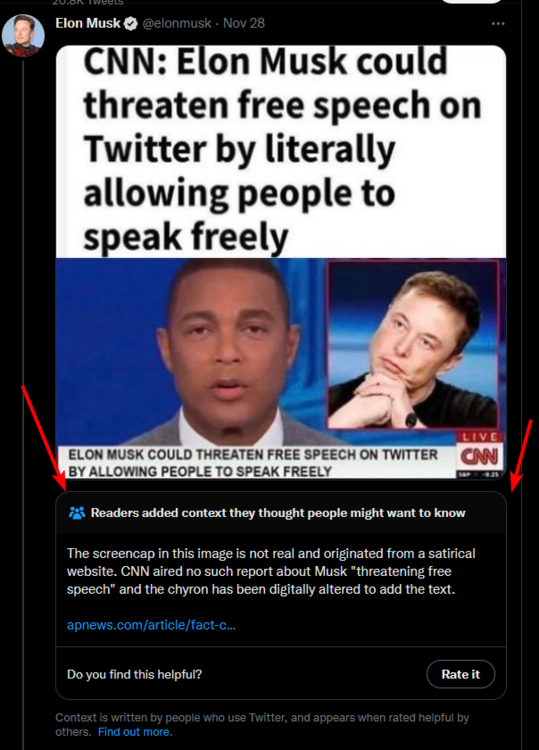Click the 'Context is written by people' disclaimer

(262, 724)
